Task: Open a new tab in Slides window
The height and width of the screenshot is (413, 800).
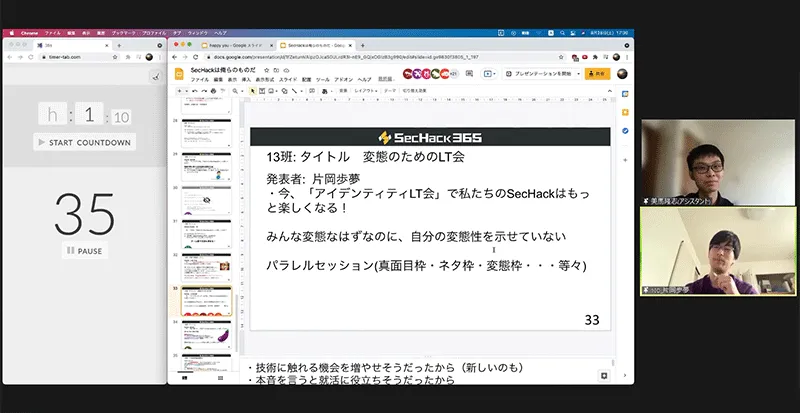Action: [363, 45]
